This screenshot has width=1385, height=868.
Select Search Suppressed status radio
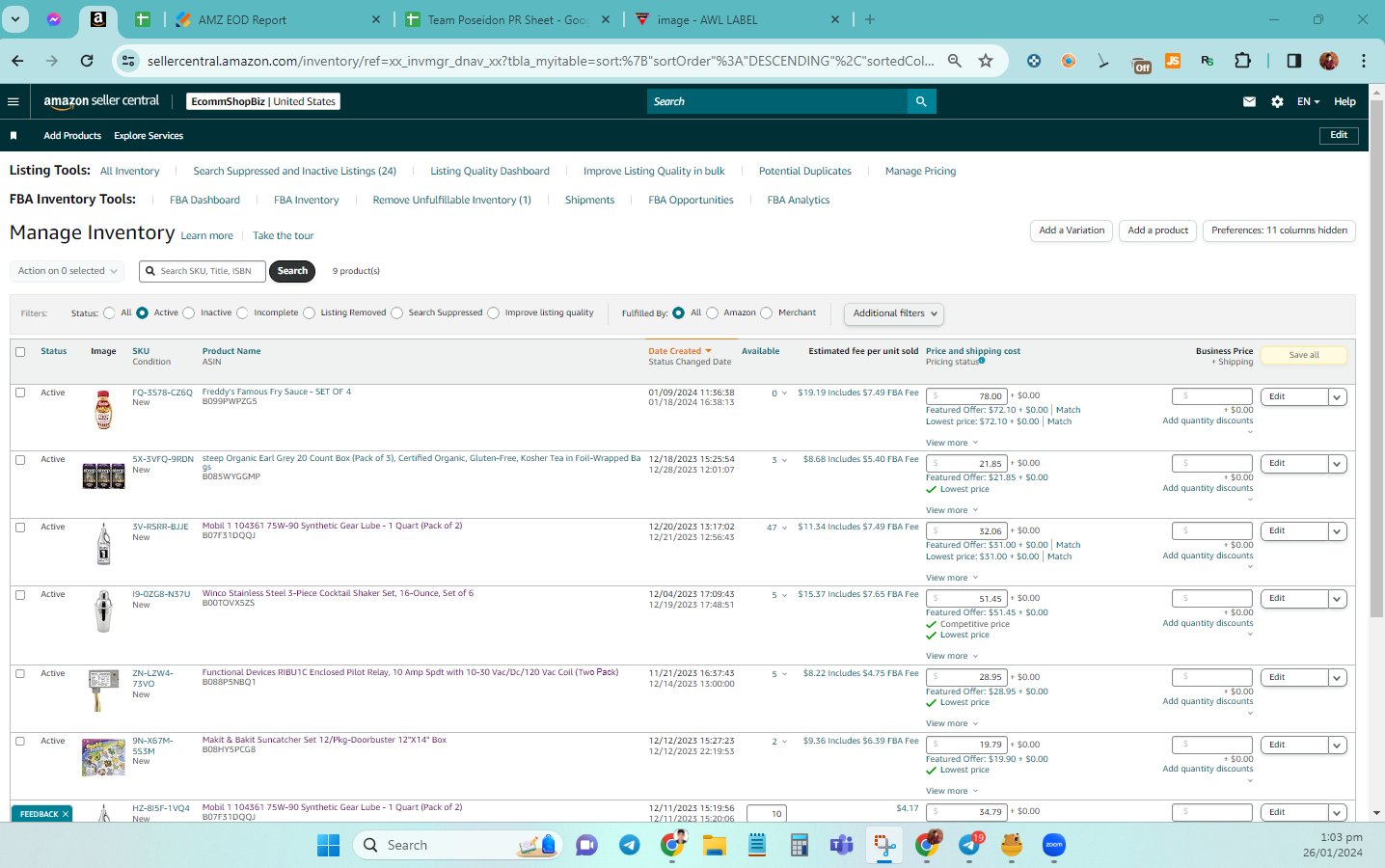(396, 312)
